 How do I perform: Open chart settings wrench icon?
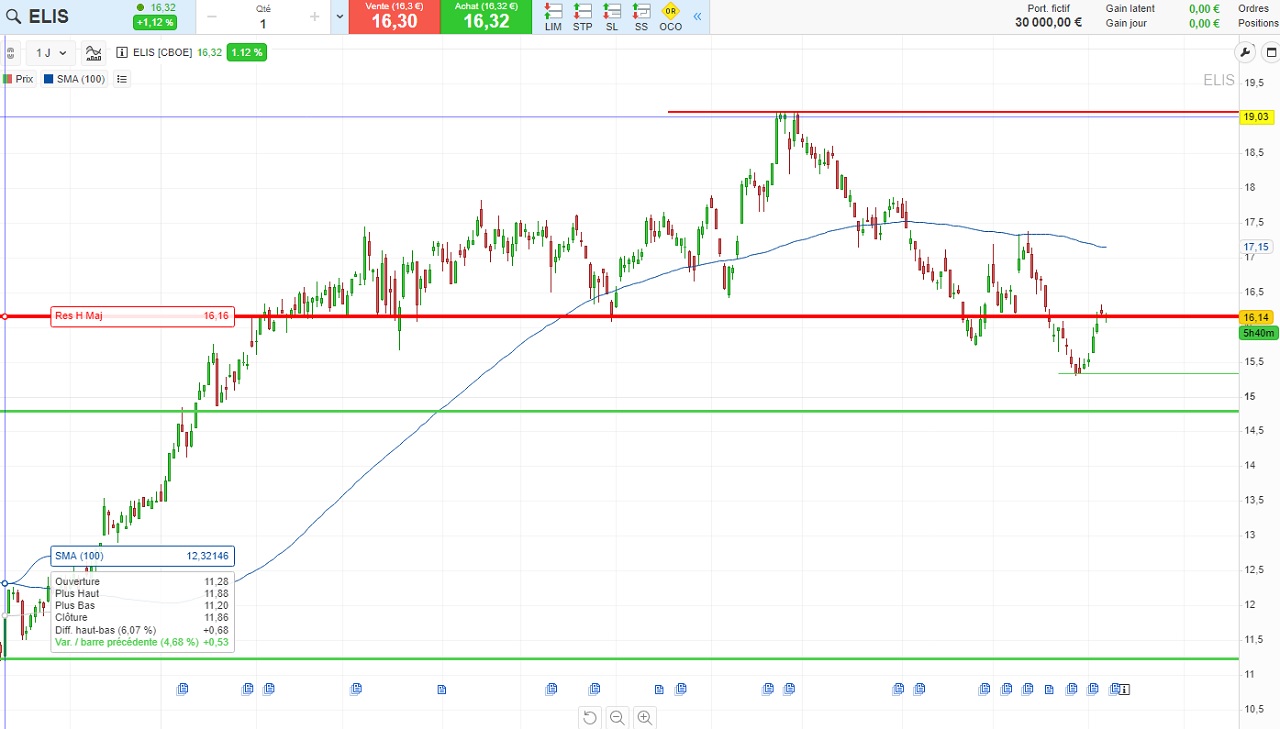[1245, 53]
